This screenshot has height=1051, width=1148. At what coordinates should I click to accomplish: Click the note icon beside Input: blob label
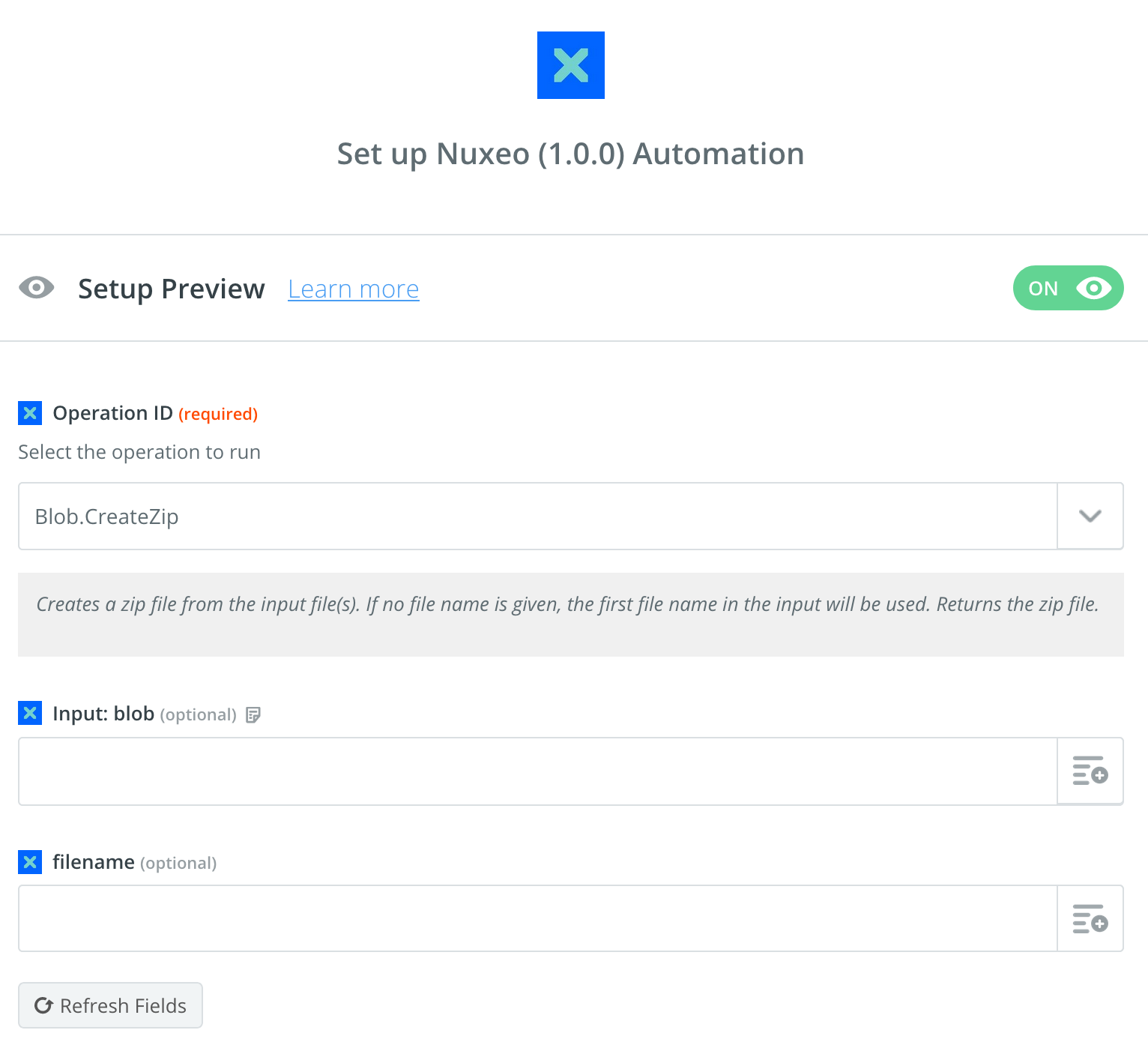pos(253,715)
